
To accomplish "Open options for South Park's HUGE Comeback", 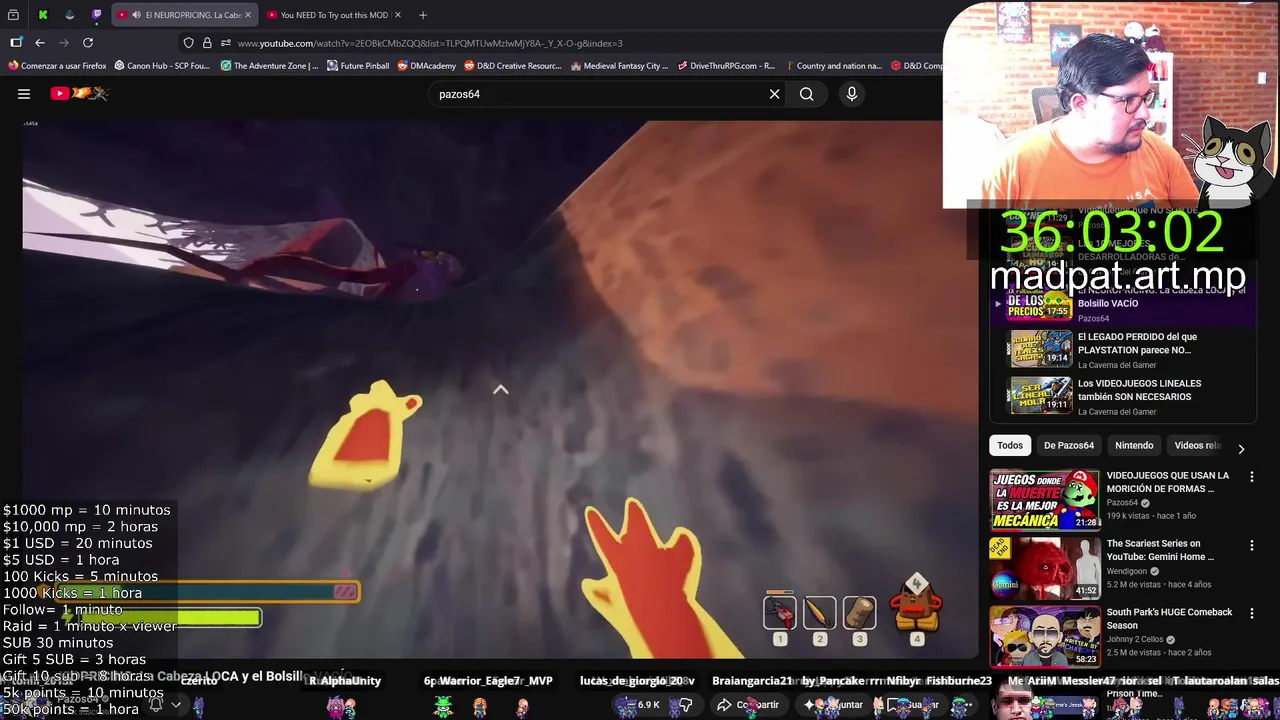I will coord(1252,614).
